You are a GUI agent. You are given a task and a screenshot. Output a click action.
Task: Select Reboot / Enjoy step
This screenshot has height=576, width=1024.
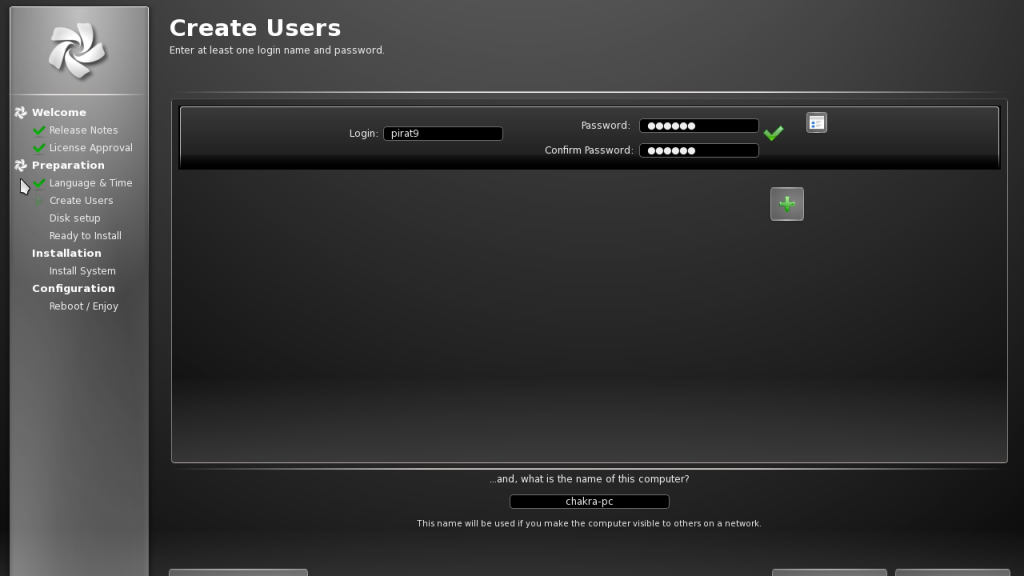pyautogui.click(x=84, y=306)
